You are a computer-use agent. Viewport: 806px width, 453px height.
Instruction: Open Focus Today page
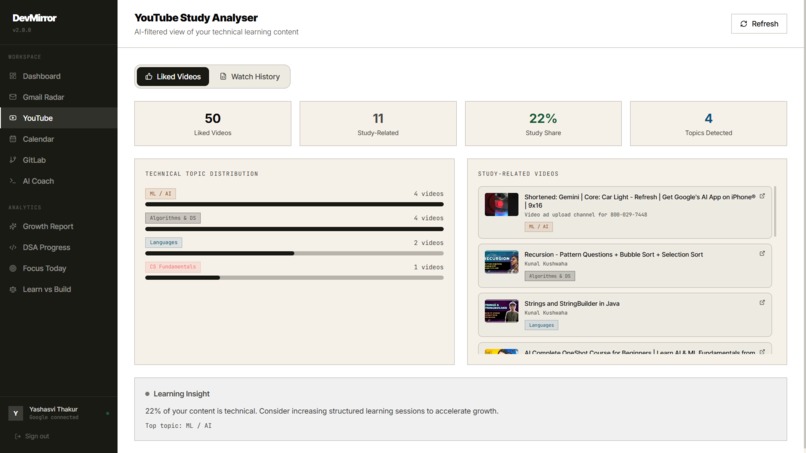pyautogui.click(x=59, y=268)
